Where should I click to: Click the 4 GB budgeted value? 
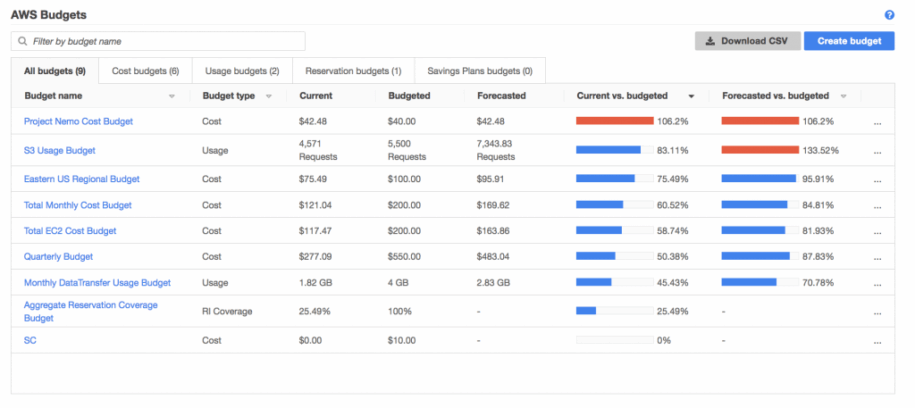(399, 283)
